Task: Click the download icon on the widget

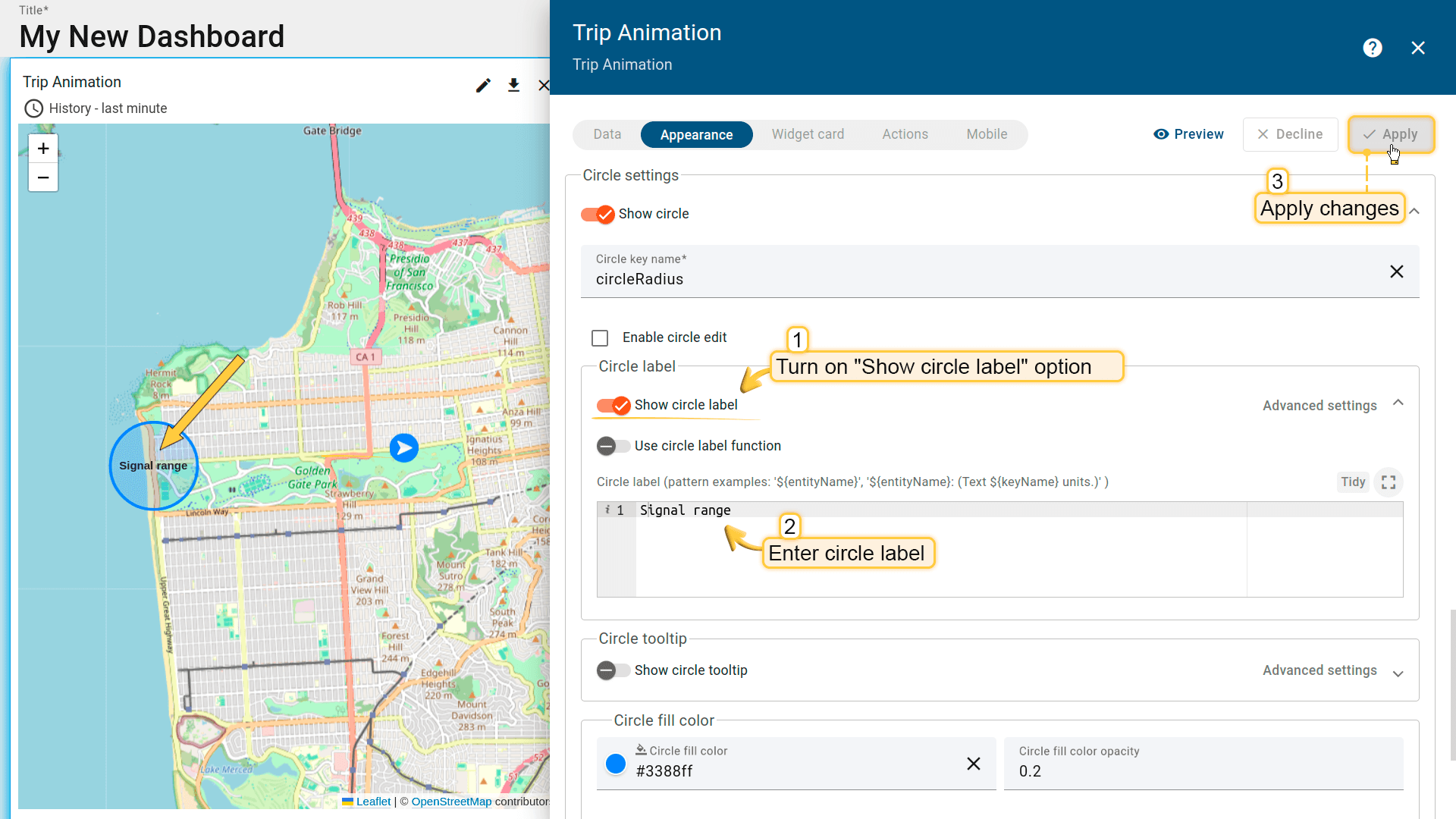Action: pos(513,85)
